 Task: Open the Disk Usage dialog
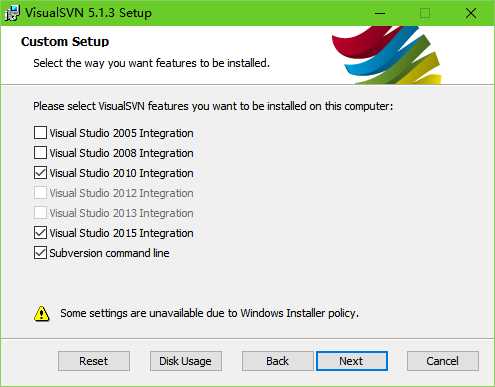point(186,361)
